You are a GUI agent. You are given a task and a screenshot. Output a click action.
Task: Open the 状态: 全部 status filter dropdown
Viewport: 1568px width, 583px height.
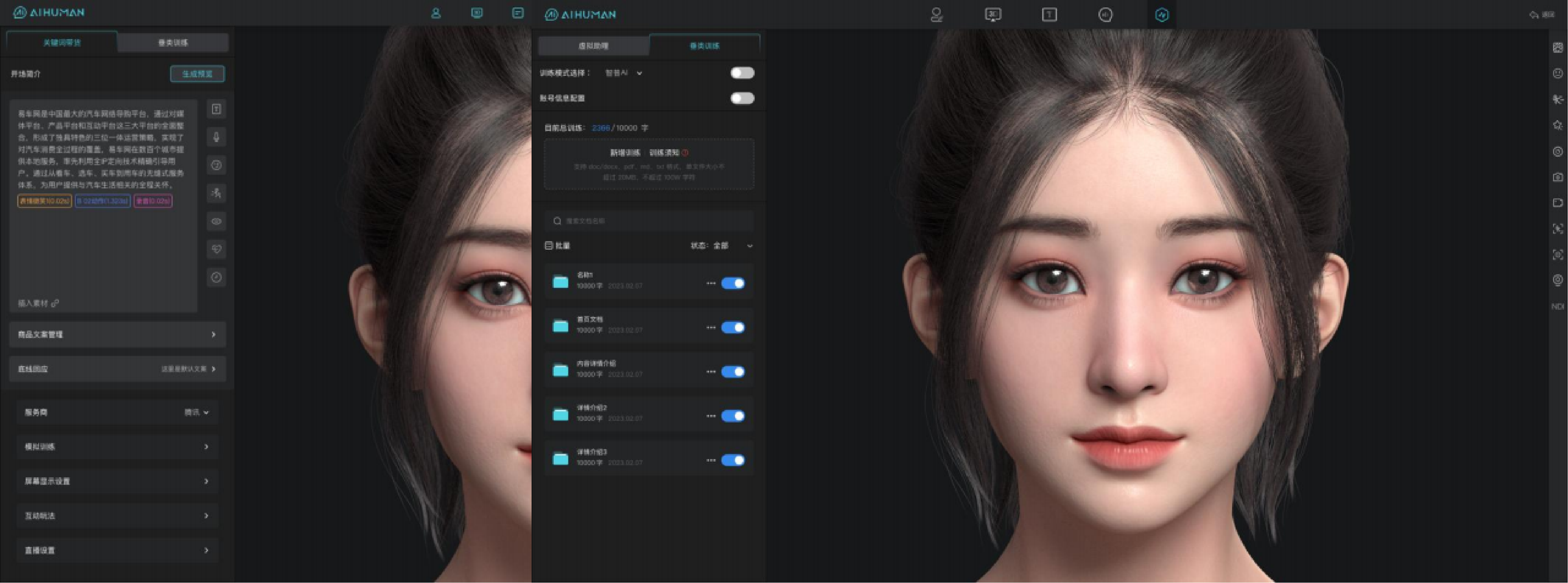[721, 246]
